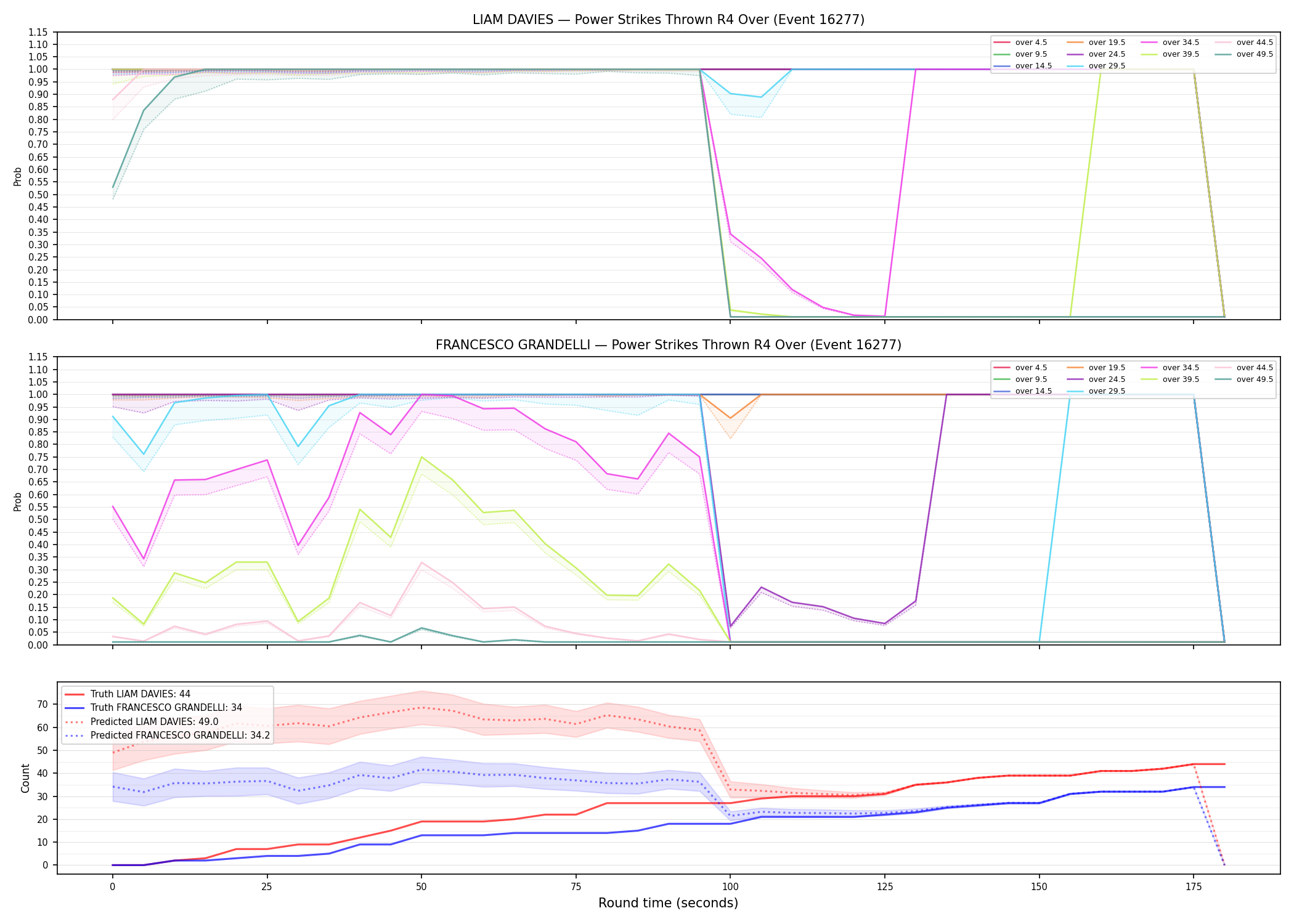
Task: Click the 'Count' y-axis label
Action: [25, 778]
